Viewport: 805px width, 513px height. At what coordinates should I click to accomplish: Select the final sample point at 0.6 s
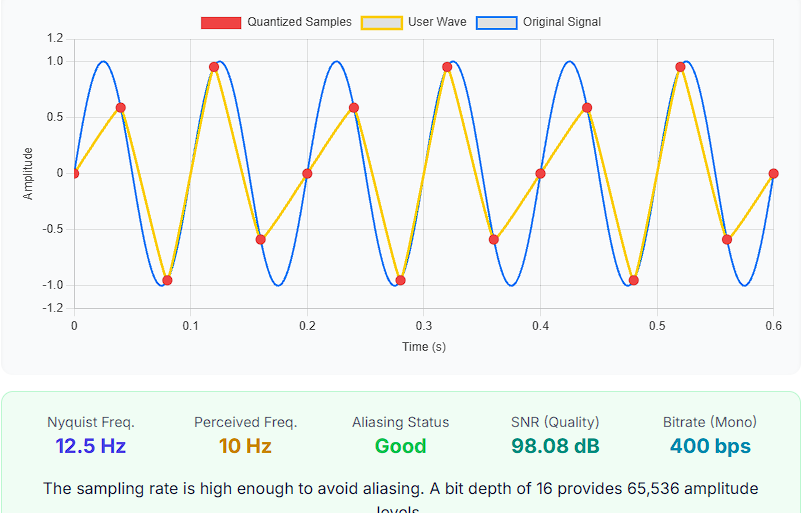[x=773, y=174]
